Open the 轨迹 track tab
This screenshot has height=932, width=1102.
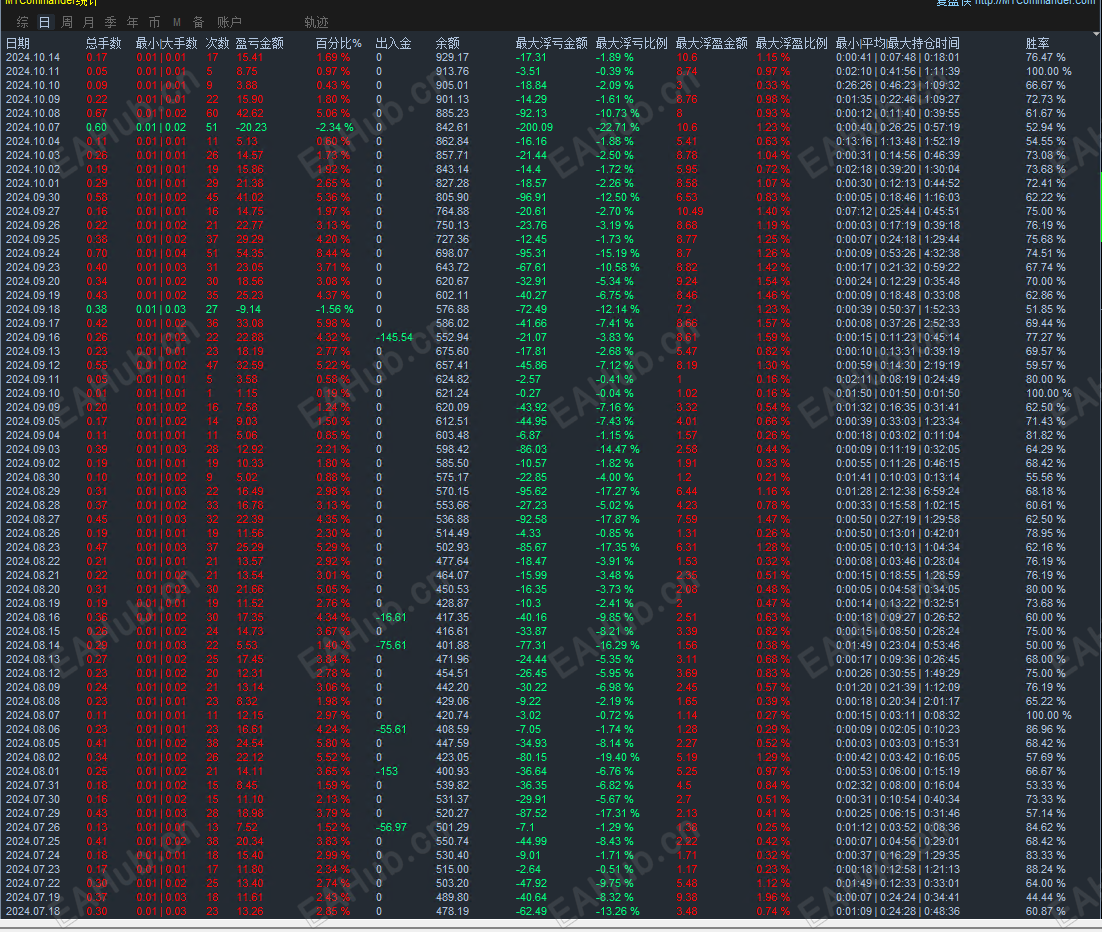click(x=316, y=22)
